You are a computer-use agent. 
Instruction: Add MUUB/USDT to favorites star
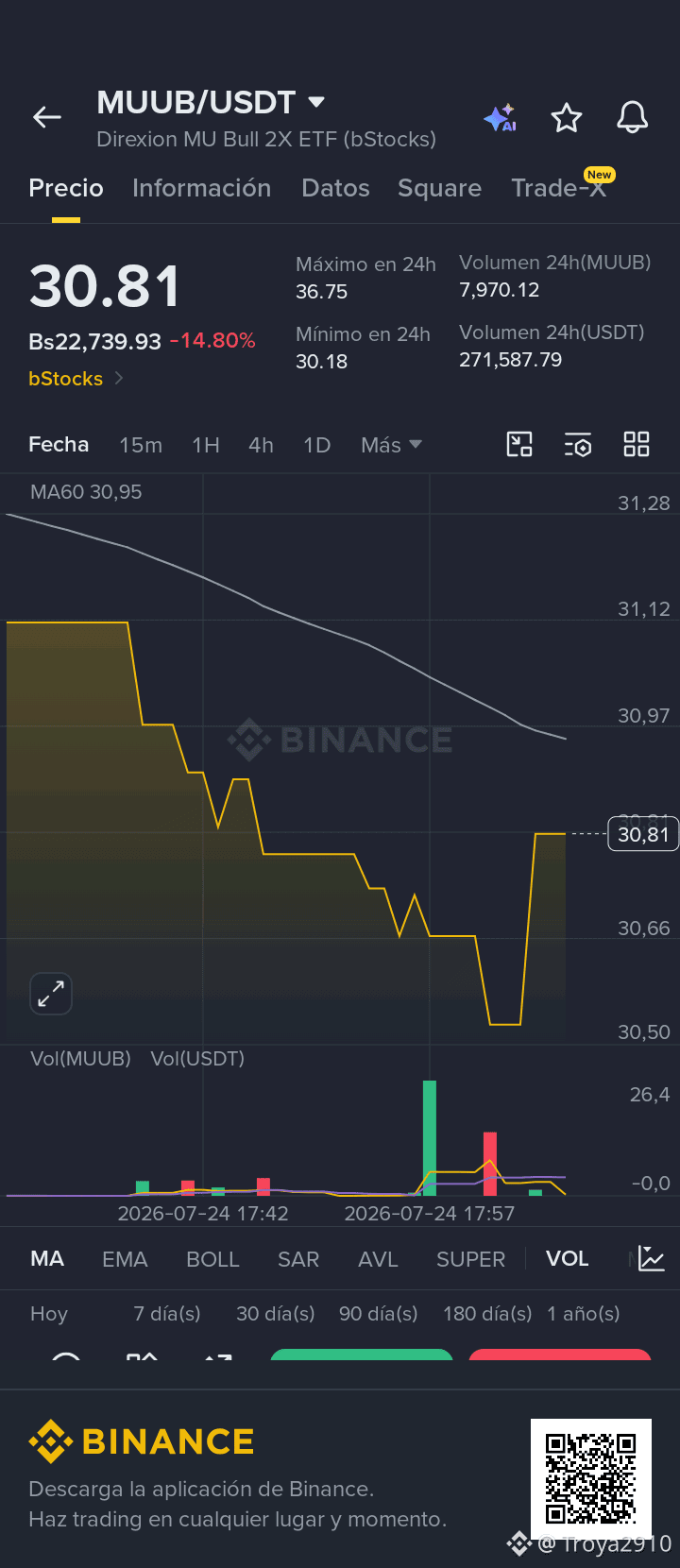click(x=567, y=118)
